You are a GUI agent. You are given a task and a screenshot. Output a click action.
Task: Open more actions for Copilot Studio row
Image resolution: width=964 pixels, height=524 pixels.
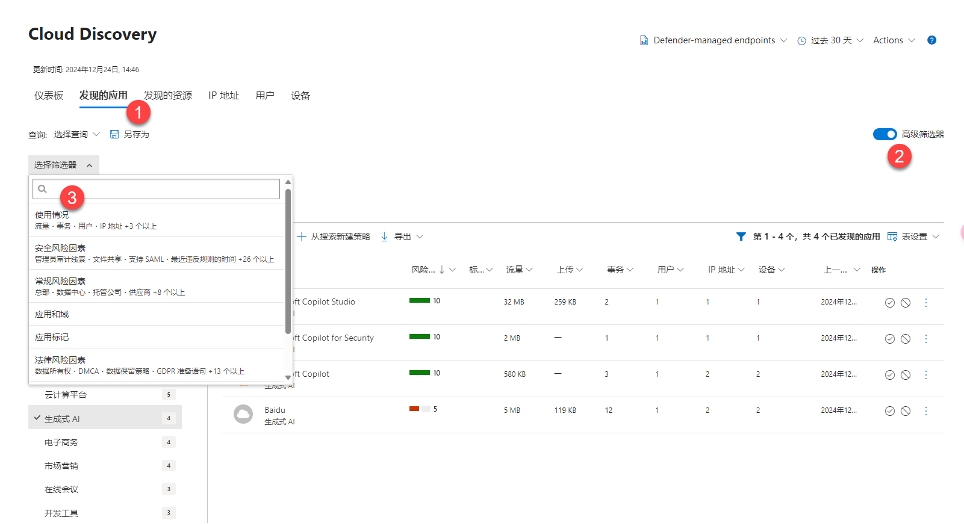tap(926, 303)
